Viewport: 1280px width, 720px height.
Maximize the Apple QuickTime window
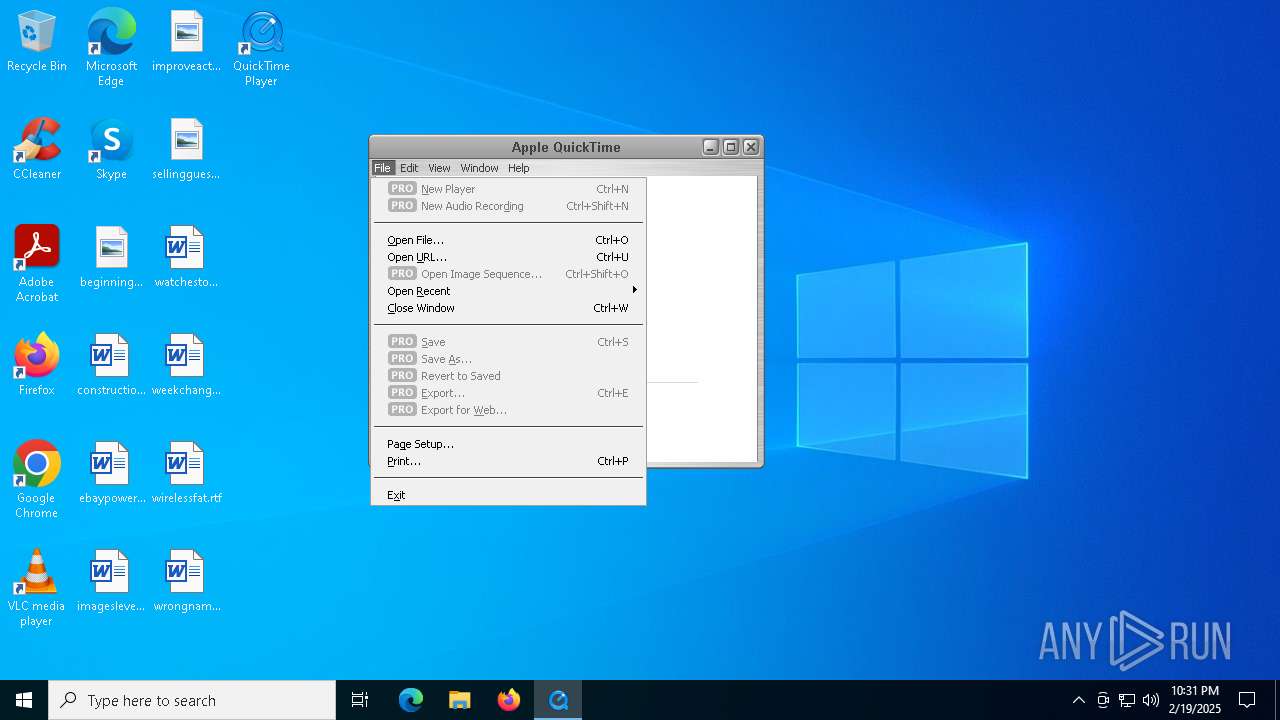[730, 147]
